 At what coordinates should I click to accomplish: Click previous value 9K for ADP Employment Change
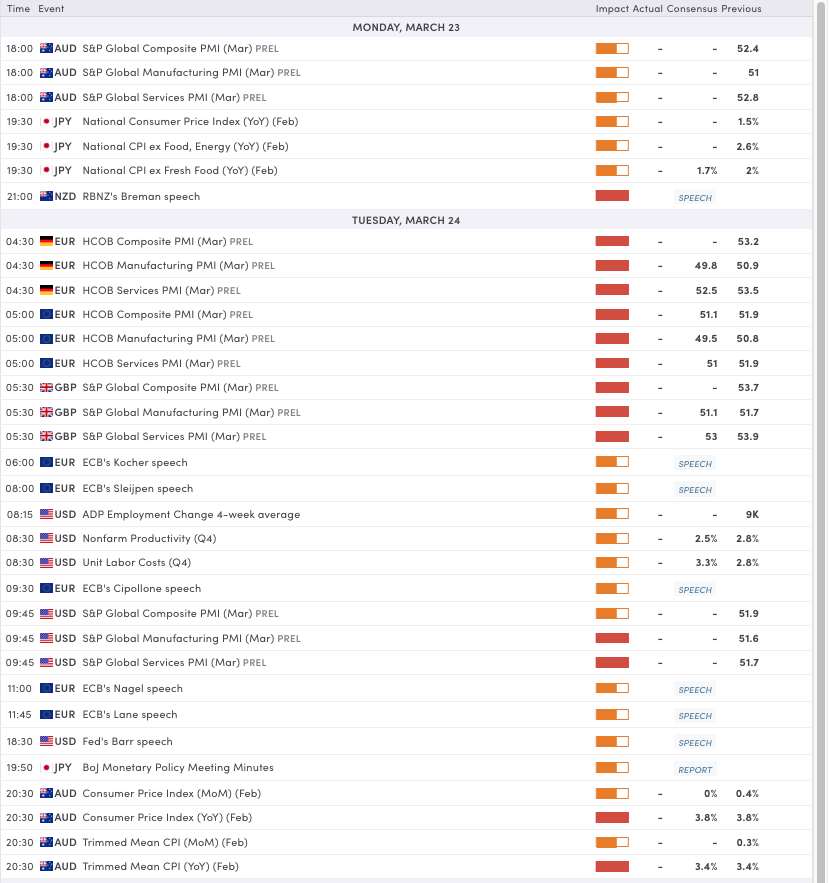coord(752,515)
